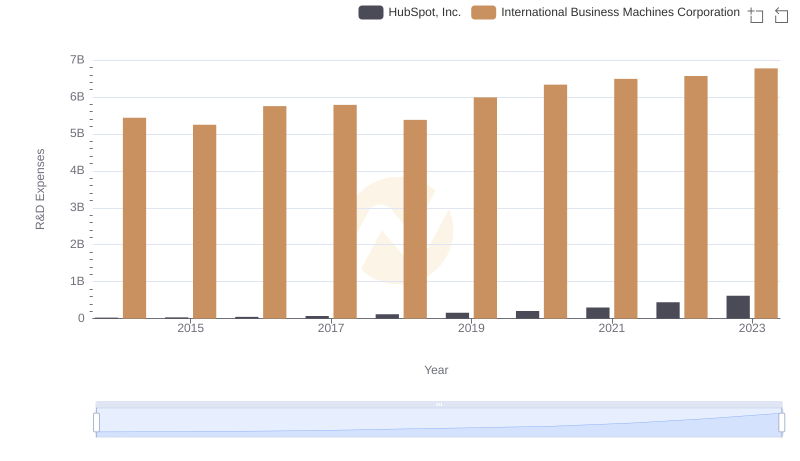800x461 pixels.
Task: Click IBM bar for 2014
Action: point(134,218)
